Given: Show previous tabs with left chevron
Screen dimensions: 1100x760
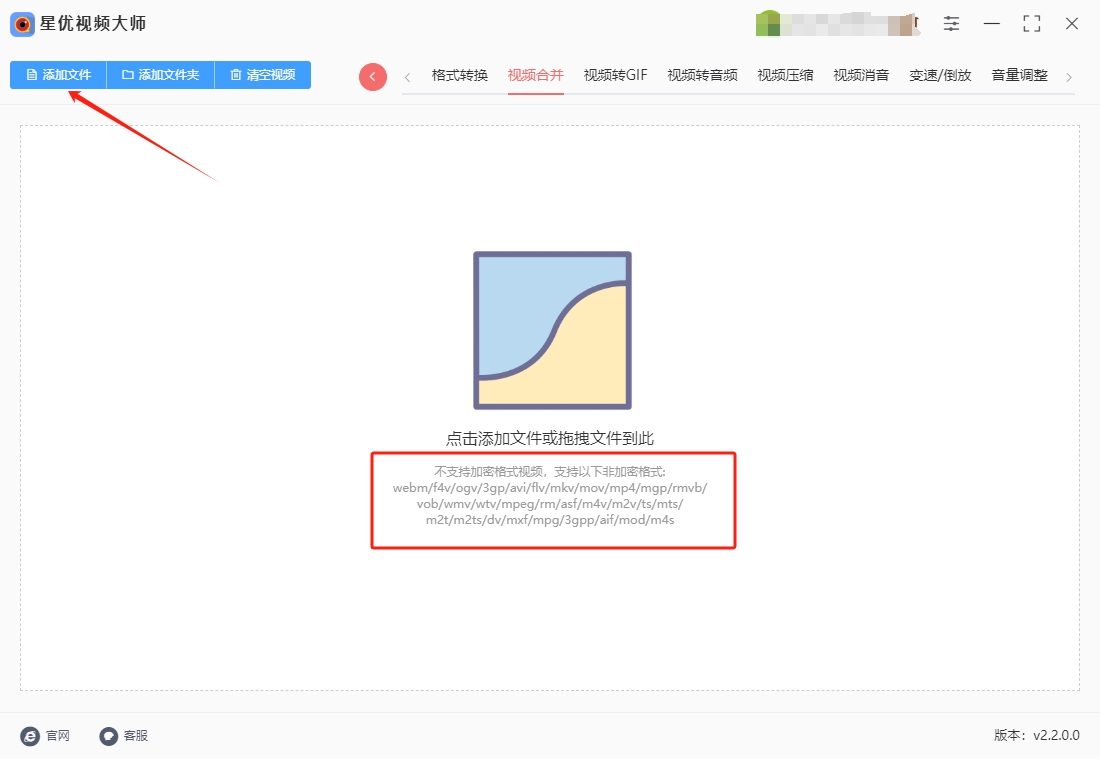Looking at the screenshot, I should [x=408, y=77].
